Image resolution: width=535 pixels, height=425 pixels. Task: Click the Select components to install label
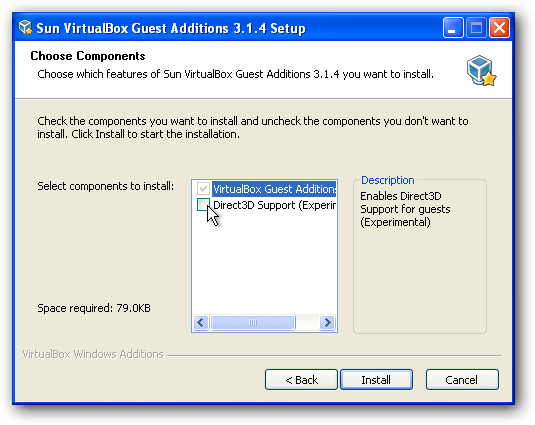click(x=105, y=186)
